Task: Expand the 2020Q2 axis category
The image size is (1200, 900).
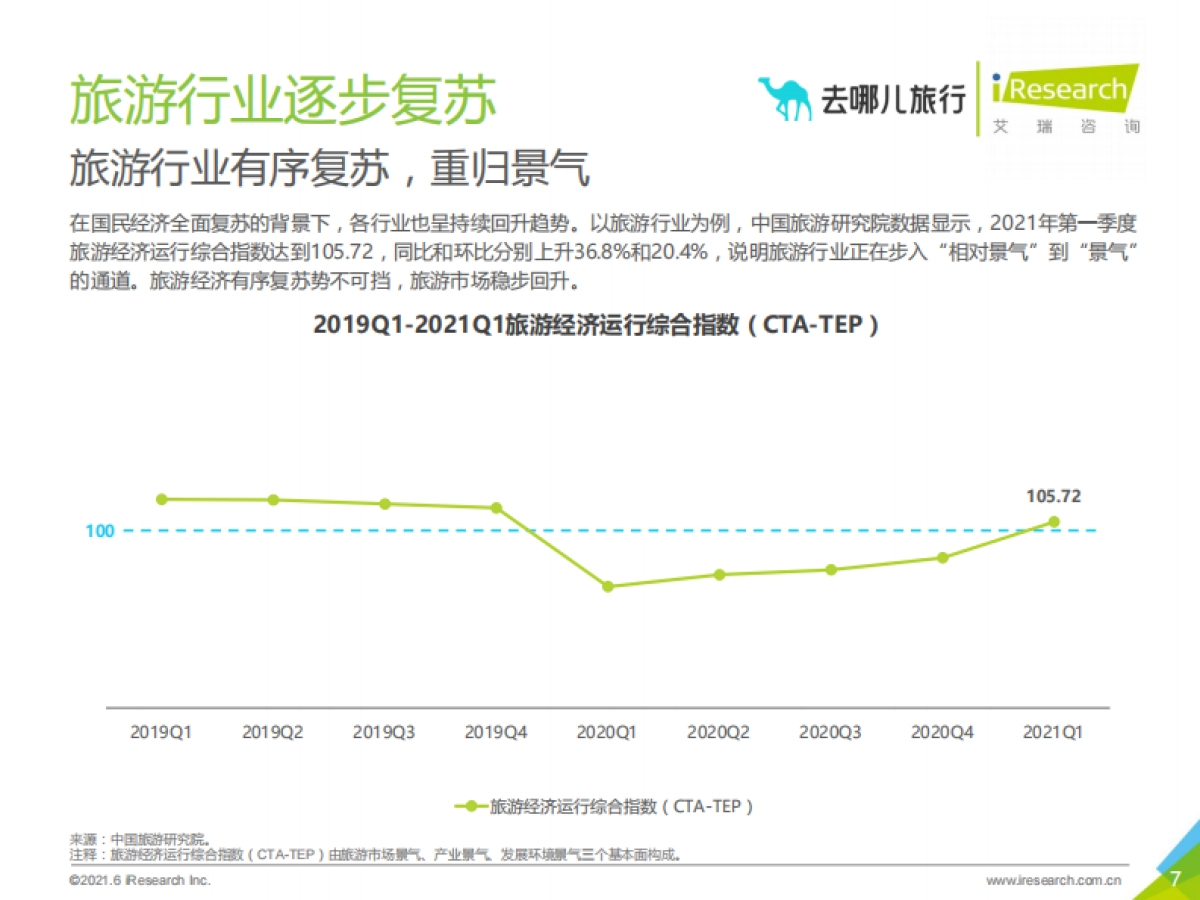Action: [x=718, y=732]
